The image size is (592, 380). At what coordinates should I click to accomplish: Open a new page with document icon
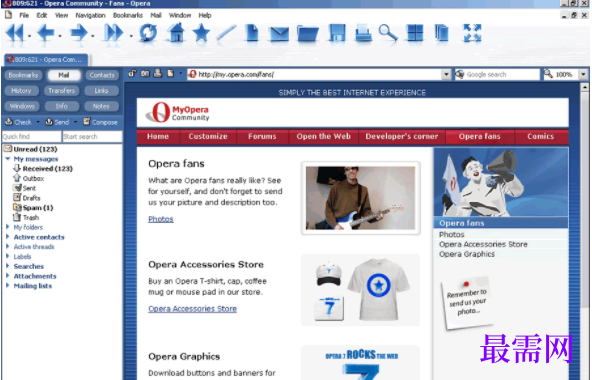[251, 32]
